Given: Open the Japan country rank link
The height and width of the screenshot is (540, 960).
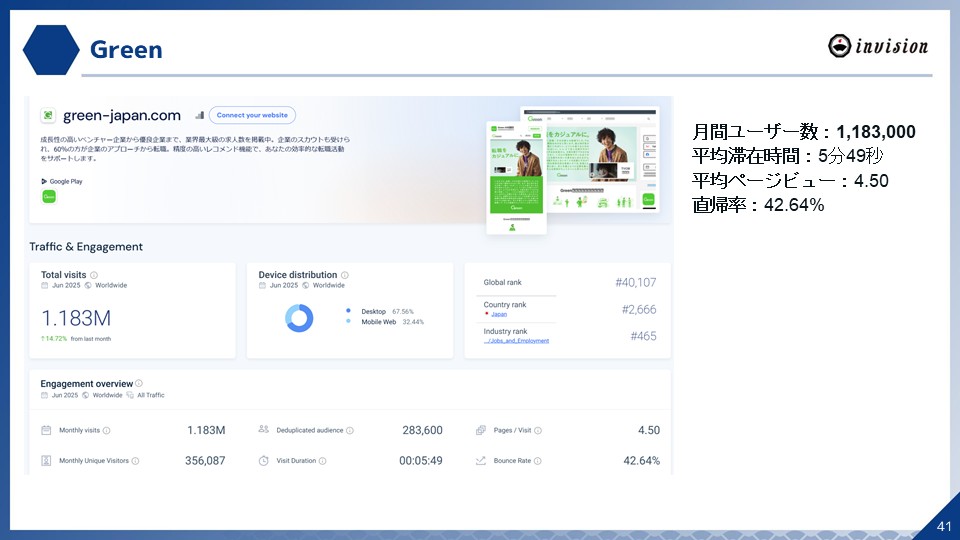Looking at the screenshot, I should [x=499, y=314].
